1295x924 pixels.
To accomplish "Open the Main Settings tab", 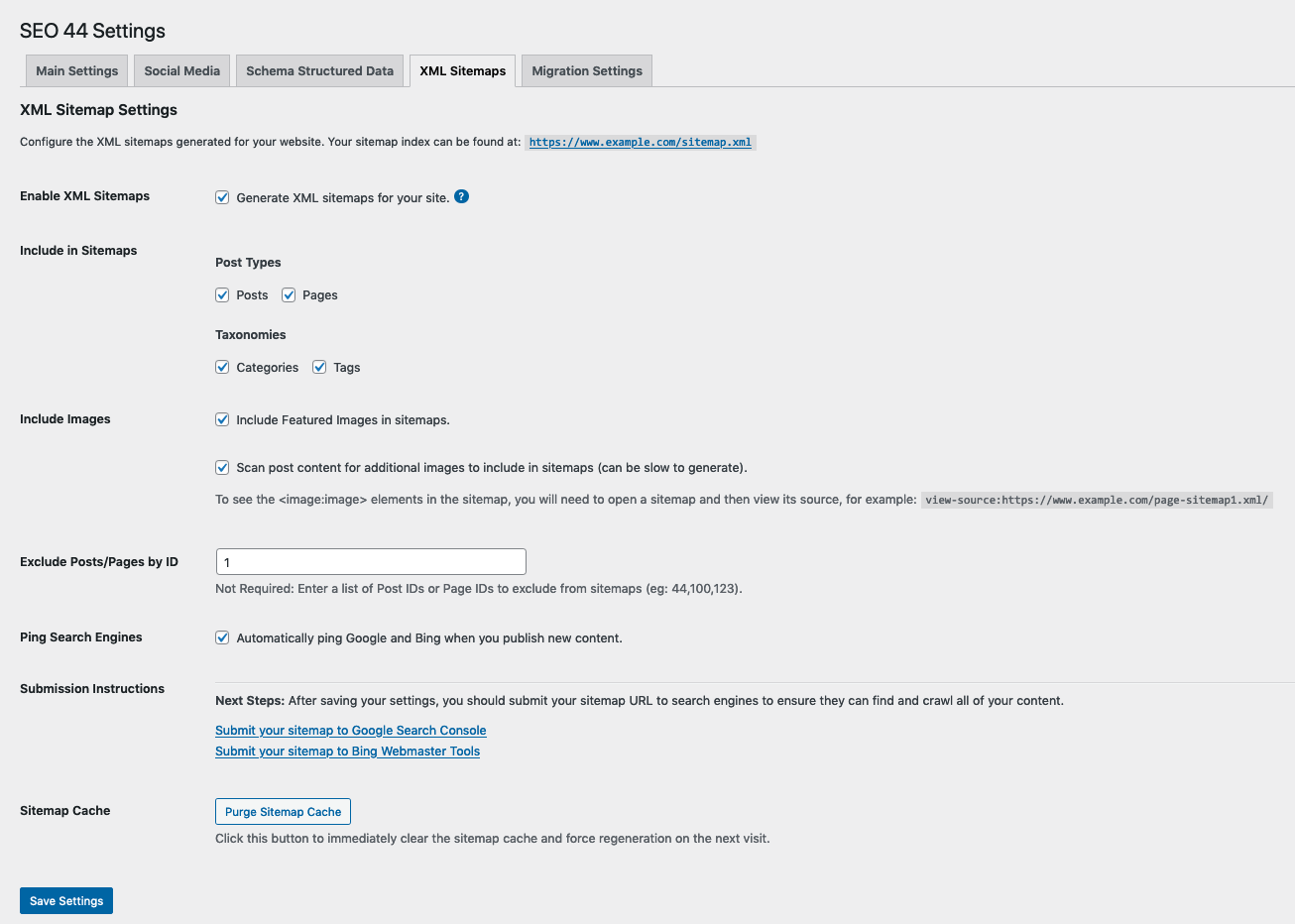I will click(76, 71).
